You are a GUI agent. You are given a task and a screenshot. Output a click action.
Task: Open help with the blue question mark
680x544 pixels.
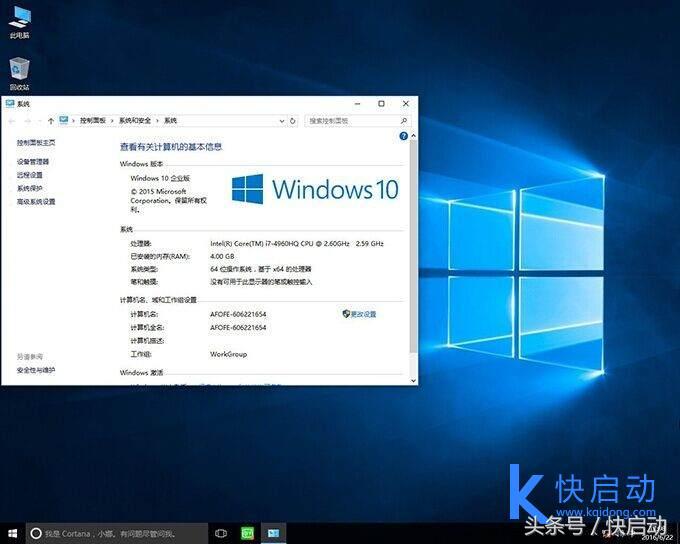click(x=403, y=136)
